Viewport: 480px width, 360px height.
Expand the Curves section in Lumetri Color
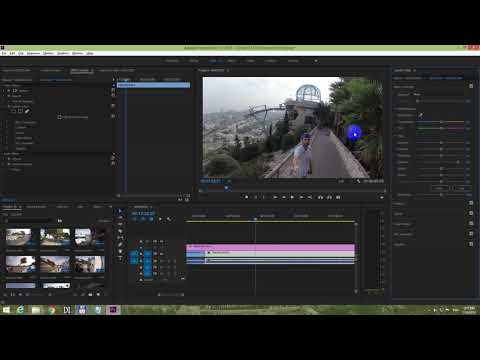[399, 214]
